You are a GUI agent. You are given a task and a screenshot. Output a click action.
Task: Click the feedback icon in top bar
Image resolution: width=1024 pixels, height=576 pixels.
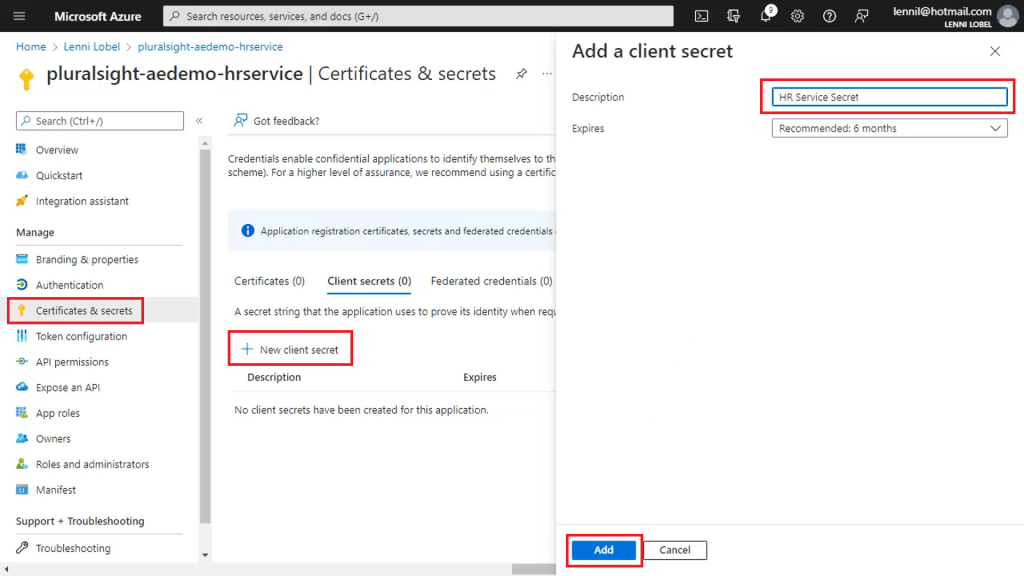point(862,16)
